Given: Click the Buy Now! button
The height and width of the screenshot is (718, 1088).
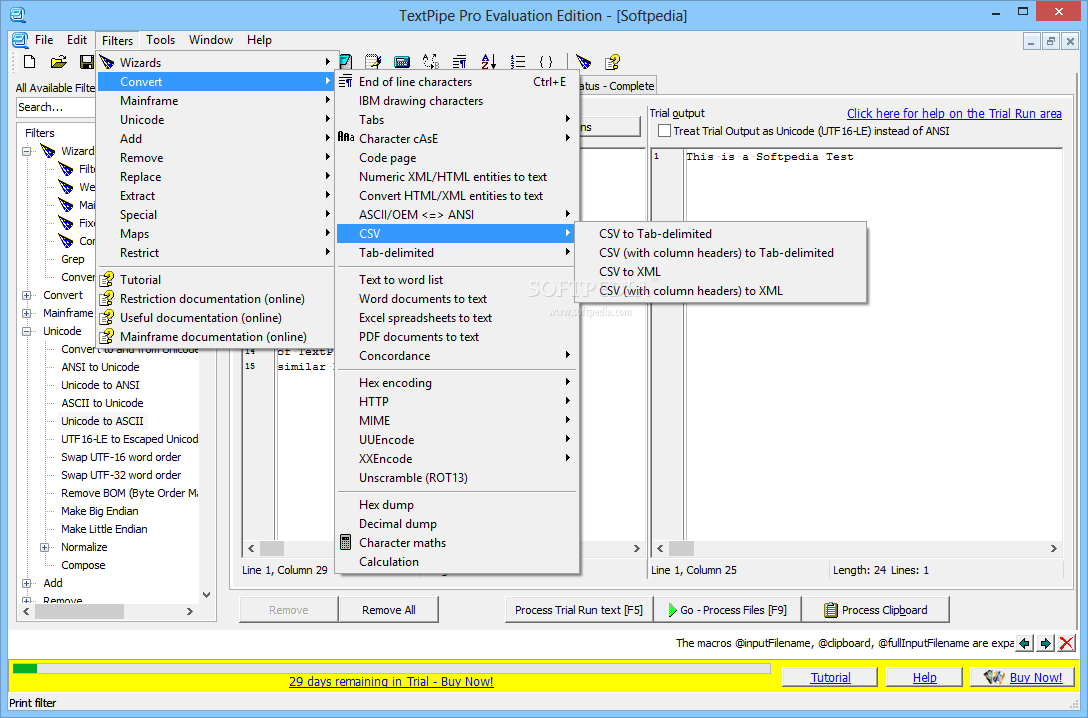Looking at the screenshot, I should 1023,677.
